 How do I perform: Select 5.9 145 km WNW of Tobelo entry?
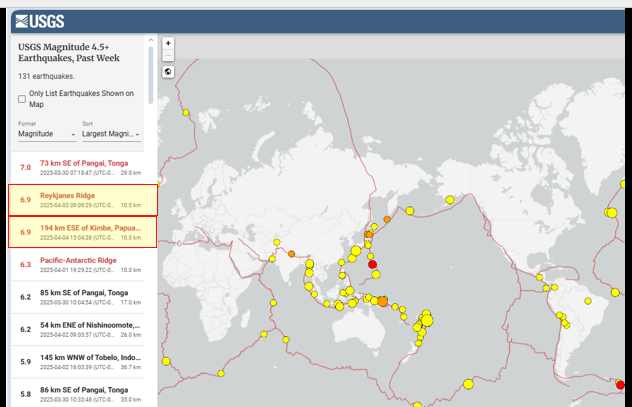pos(77,361)
